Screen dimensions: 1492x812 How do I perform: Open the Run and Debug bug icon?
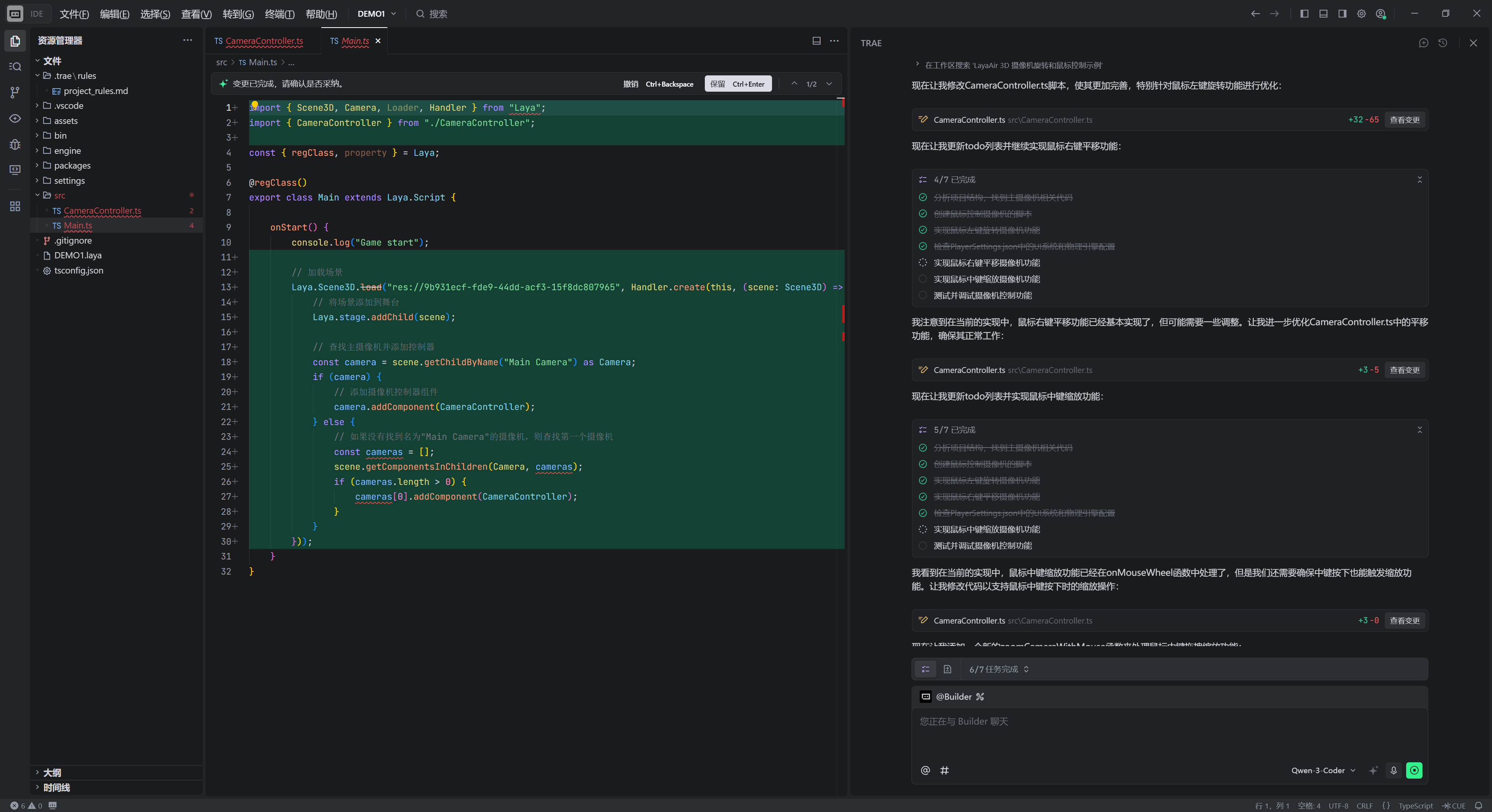click(15, 144)
